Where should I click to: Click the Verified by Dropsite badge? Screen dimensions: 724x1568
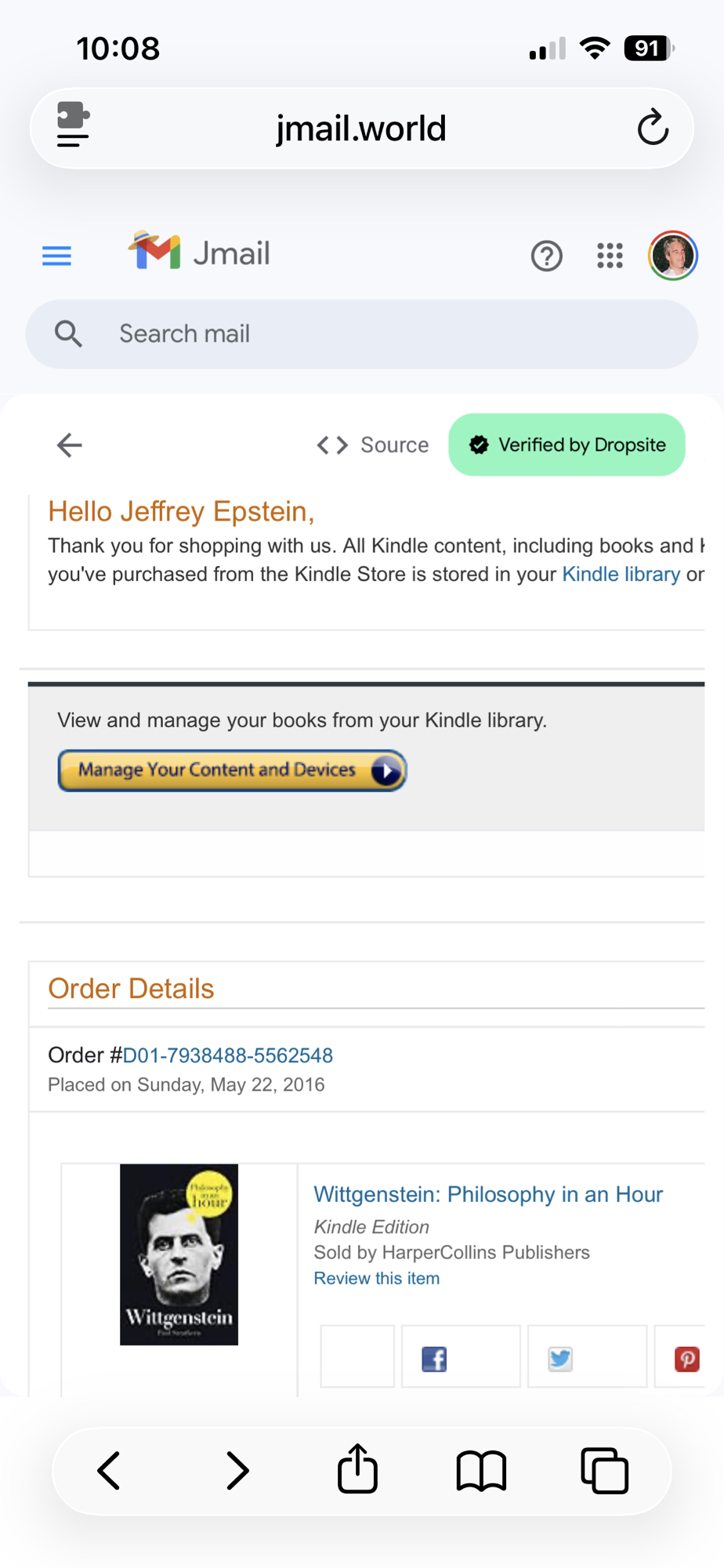tap(567, 445)
